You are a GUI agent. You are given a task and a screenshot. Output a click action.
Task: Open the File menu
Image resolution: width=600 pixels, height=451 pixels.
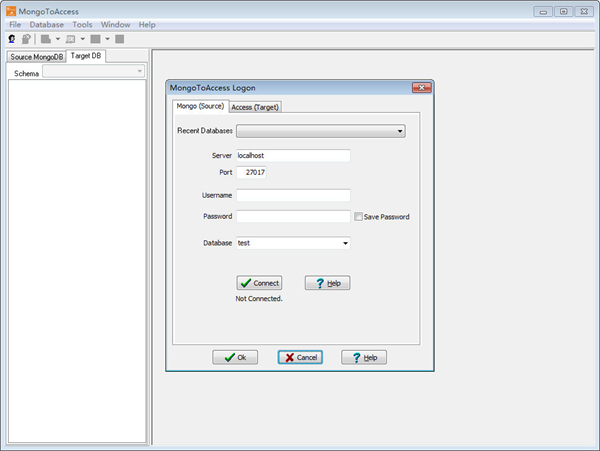15,24
